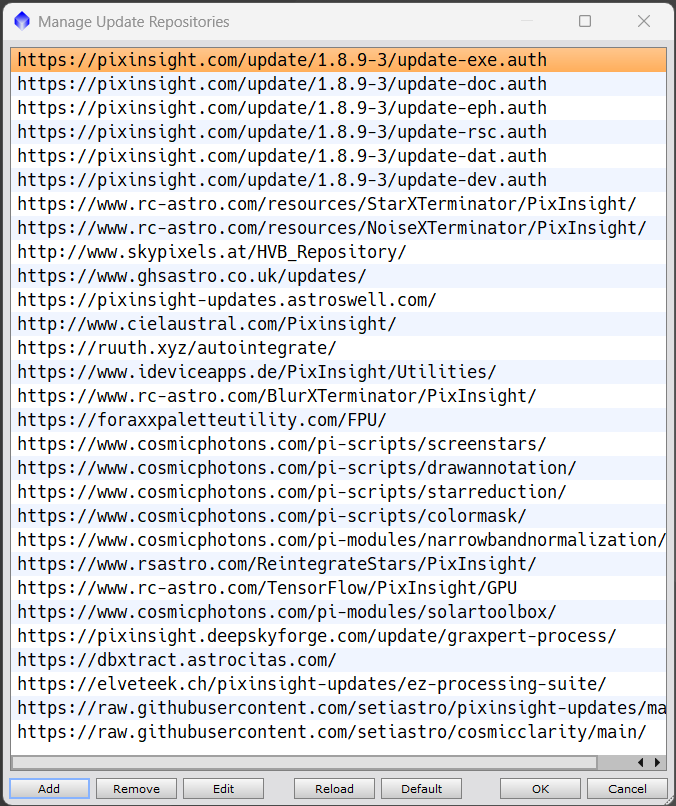Select the cielaustral.com Pixinsight URL
The width and height of the screenshot is (676, 806).
[x=338, y=324]
